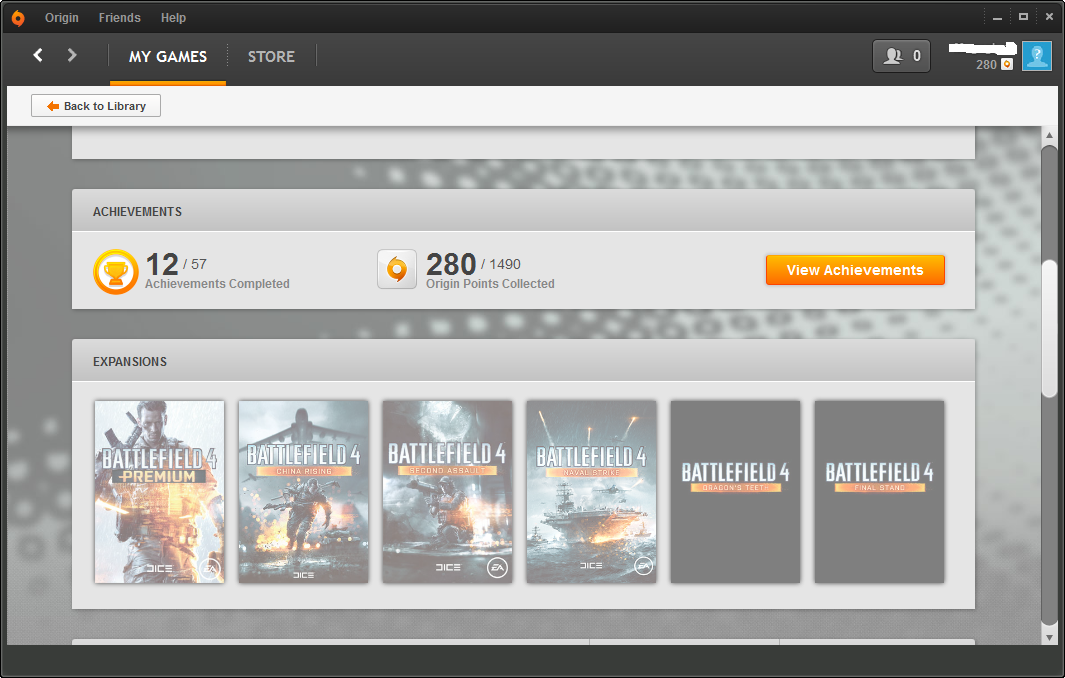The width and height of the screenshot is (1065, 678).
Task: Open the Friends menu
Action: (120, 18)
